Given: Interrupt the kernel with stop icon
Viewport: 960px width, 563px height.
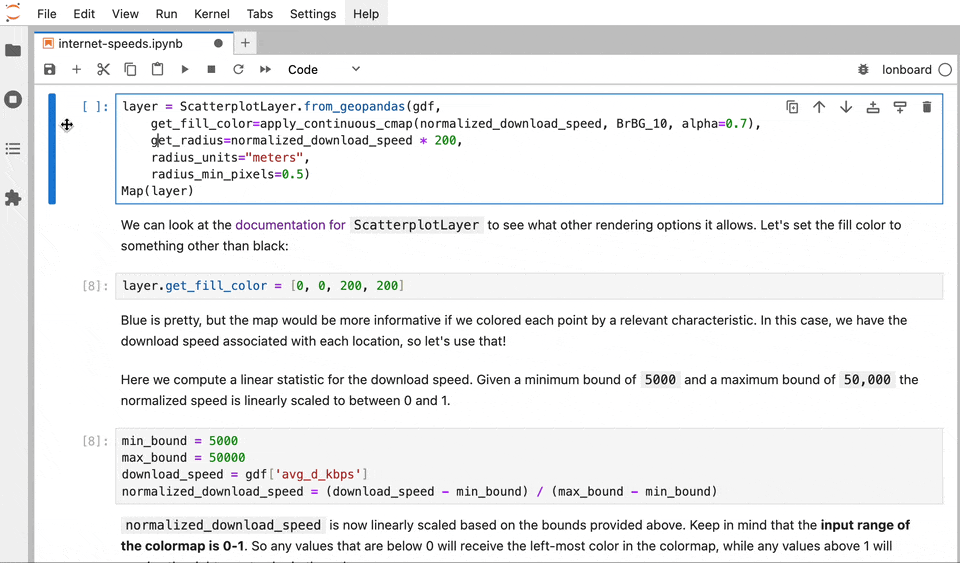Looking at the screenshot, I should tap(211, 69).
